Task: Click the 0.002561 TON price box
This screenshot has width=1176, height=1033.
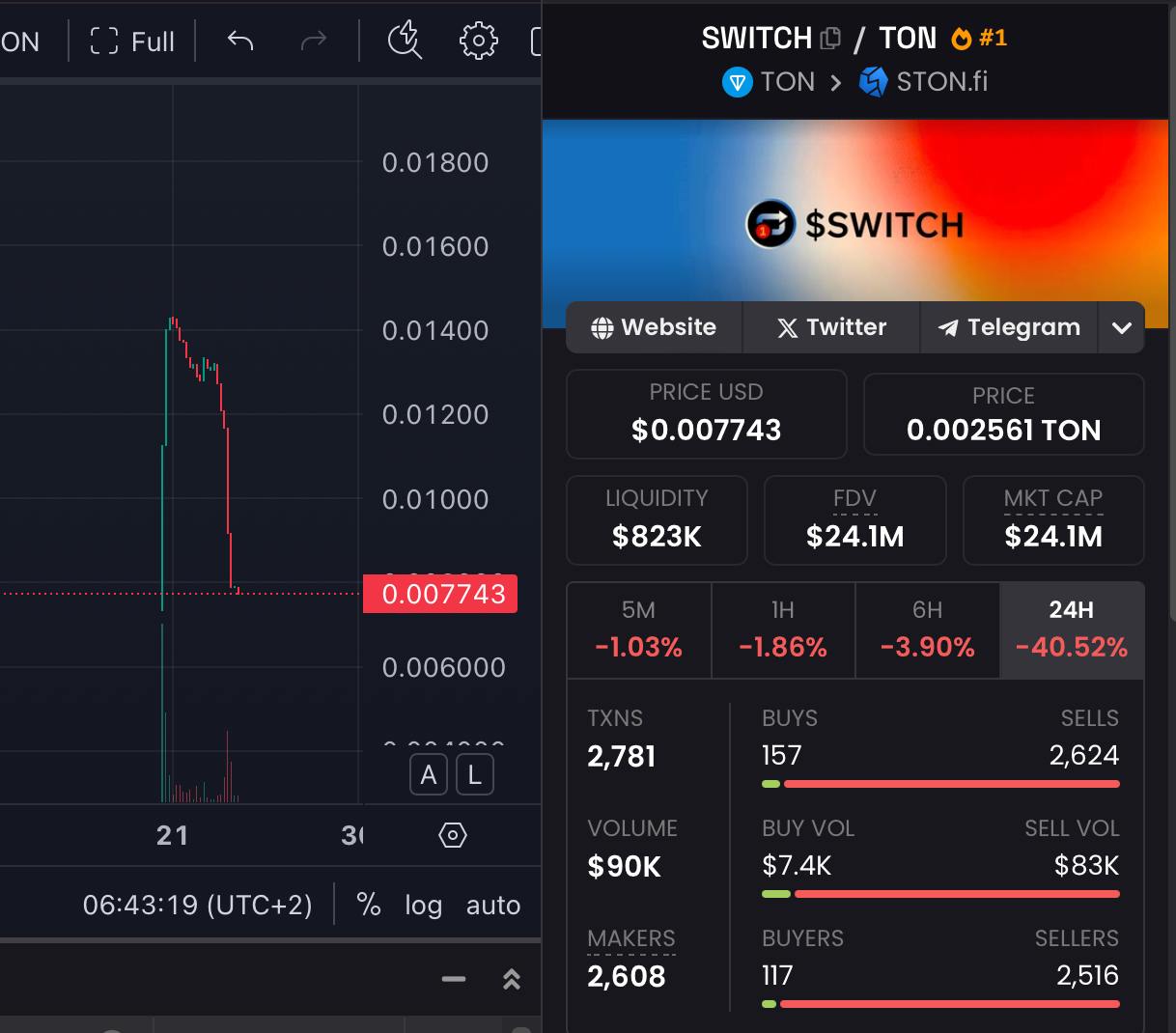Action: [1004, 414]
